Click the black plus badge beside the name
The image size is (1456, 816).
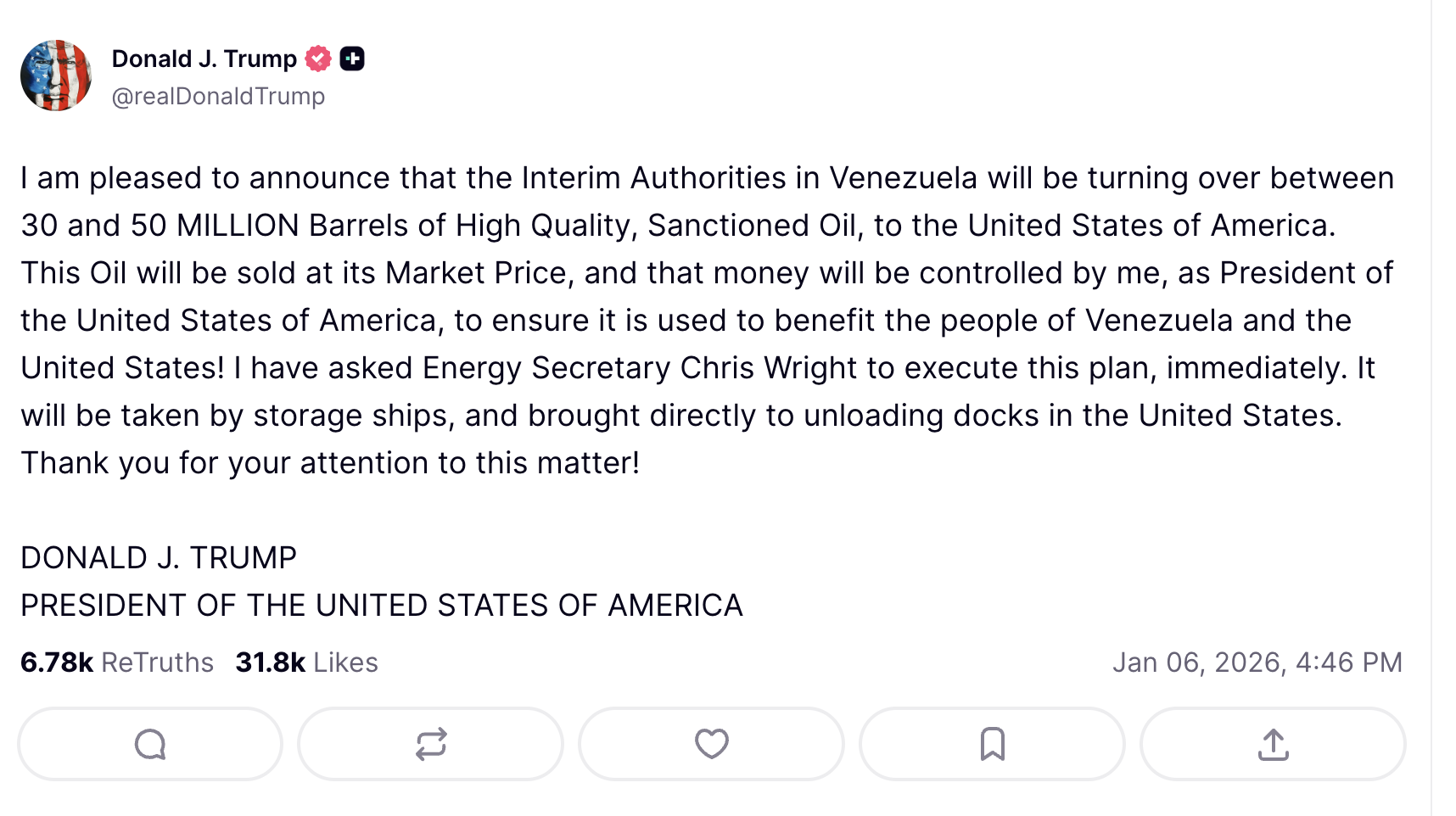coord(352,59)
